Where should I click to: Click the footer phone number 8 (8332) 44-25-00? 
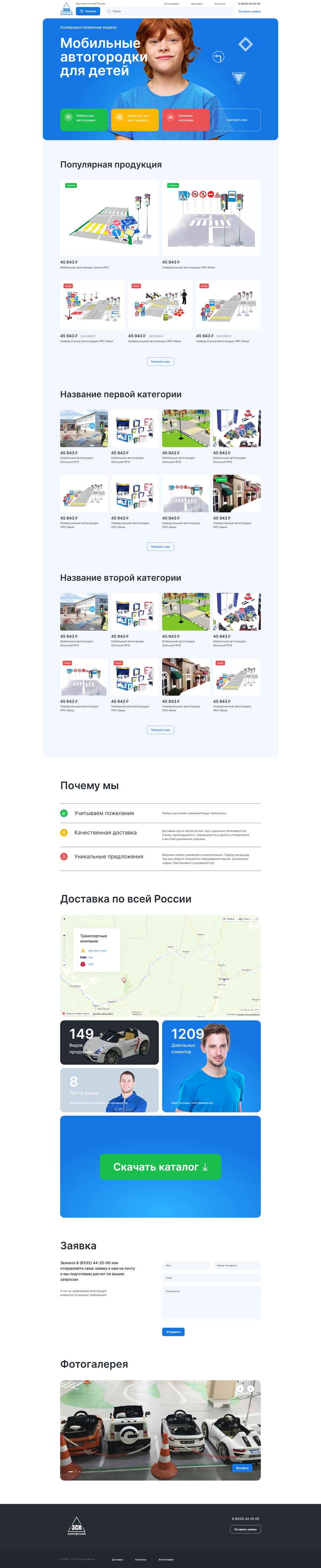click(x=245, y=1519)
